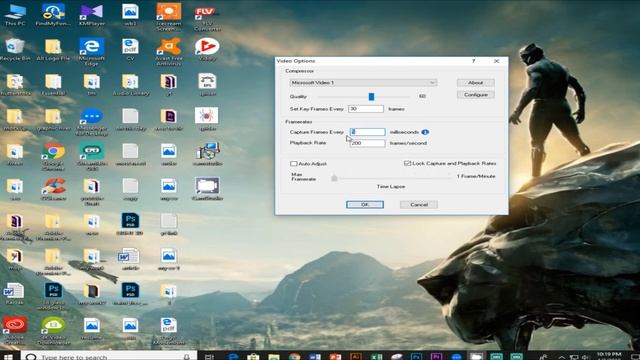This screenshot has width=640, height=360.
Task: Uncheck Lock Capture and Playback Rates
Action: [x=407, y=163]
